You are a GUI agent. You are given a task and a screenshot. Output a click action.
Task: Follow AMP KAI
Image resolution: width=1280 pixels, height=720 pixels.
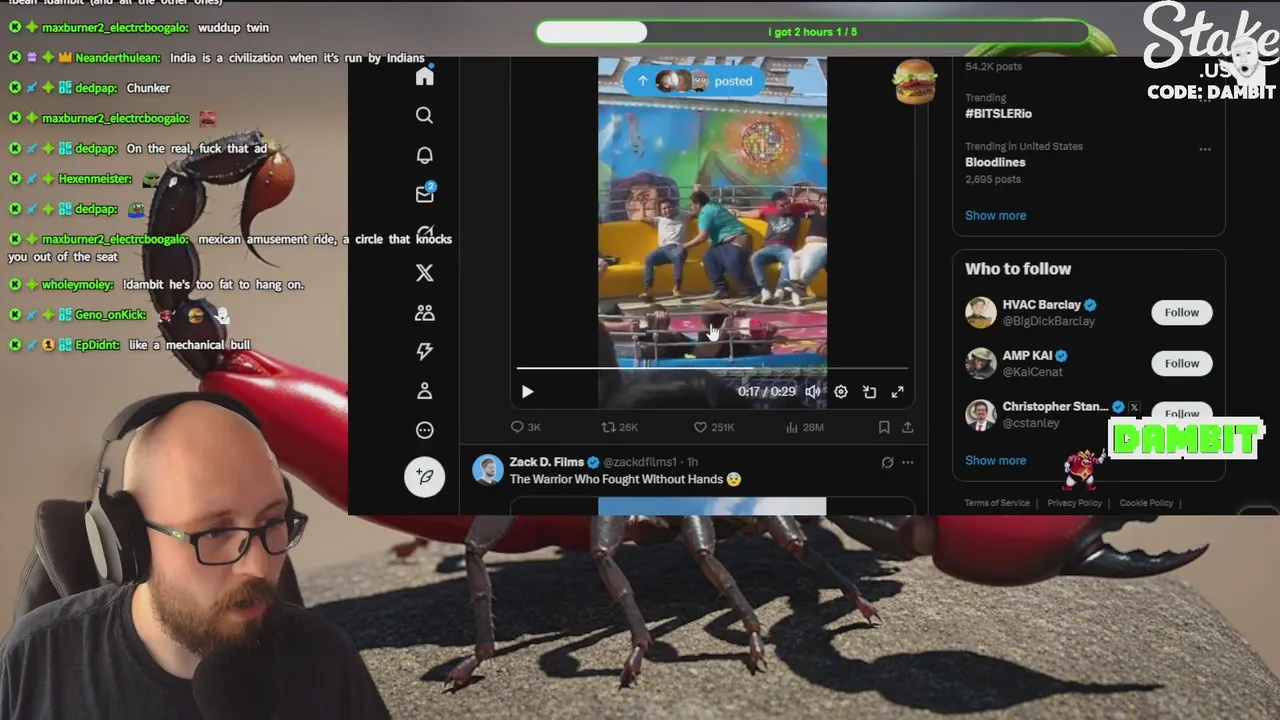tap(1181, 363)
